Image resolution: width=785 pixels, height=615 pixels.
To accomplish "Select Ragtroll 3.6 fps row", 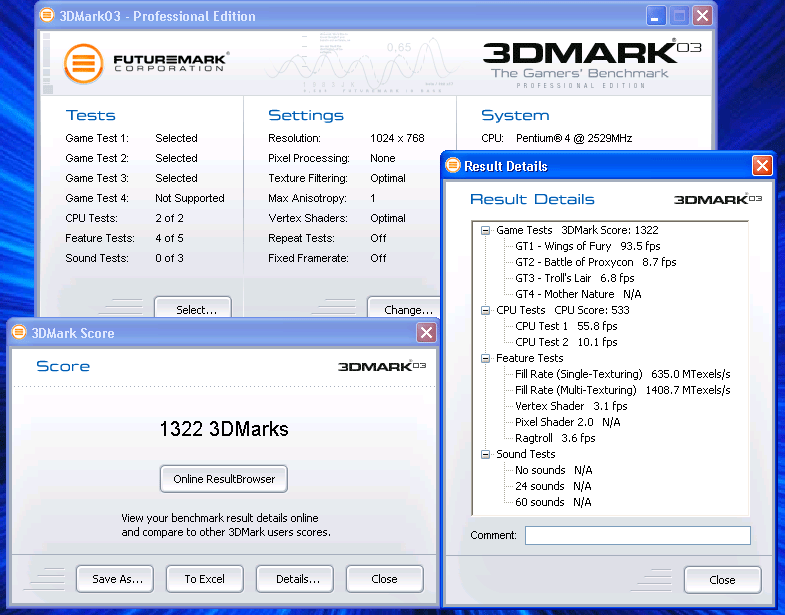I will pyautogui.click(x=555, y=439).
